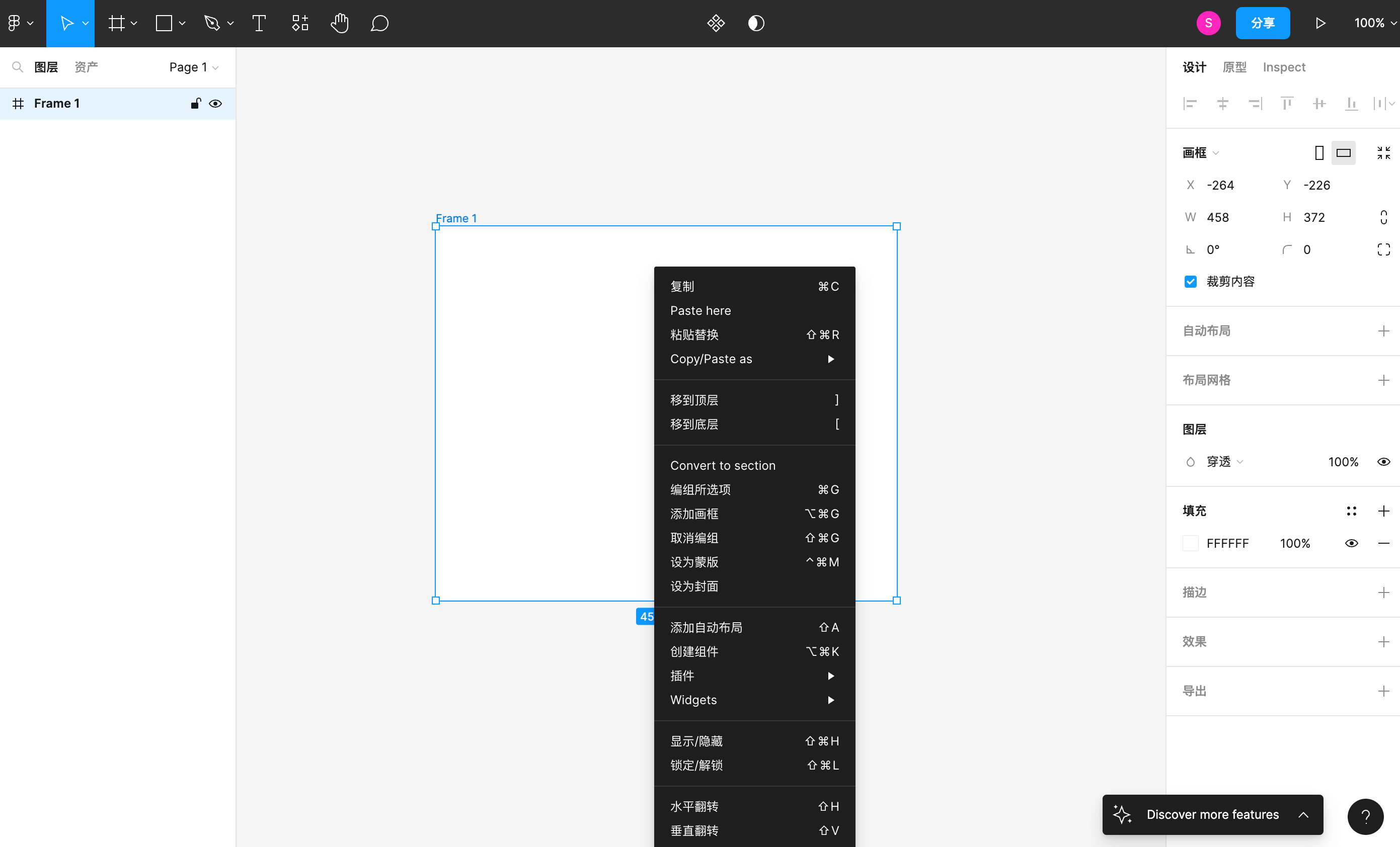The width and height of the screenshot is (1400, 847).
Task: Open Copy/Paste as submenu
Action: (x=754, y=359)
